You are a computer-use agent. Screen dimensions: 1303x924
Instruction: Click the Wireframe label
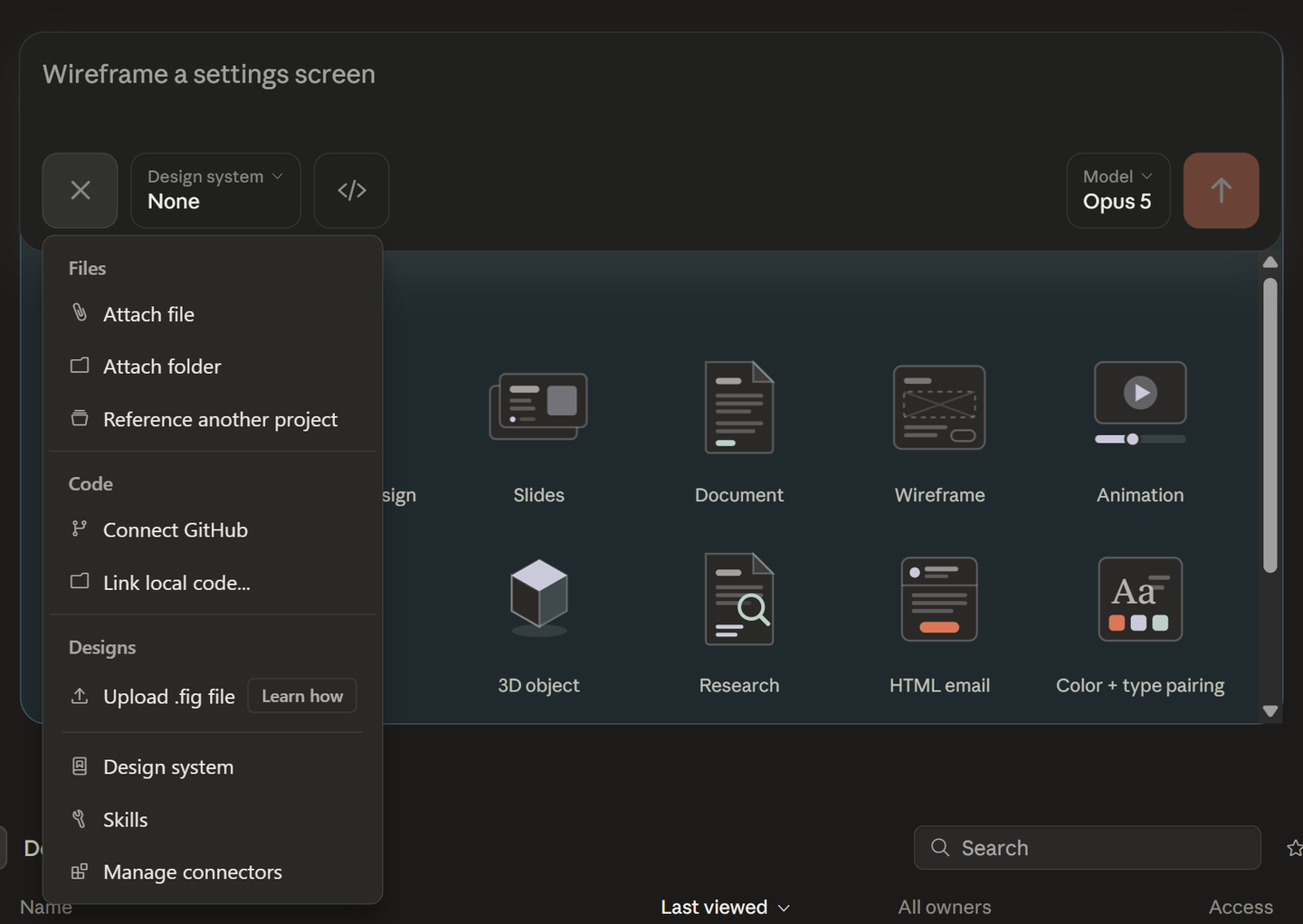939,495
